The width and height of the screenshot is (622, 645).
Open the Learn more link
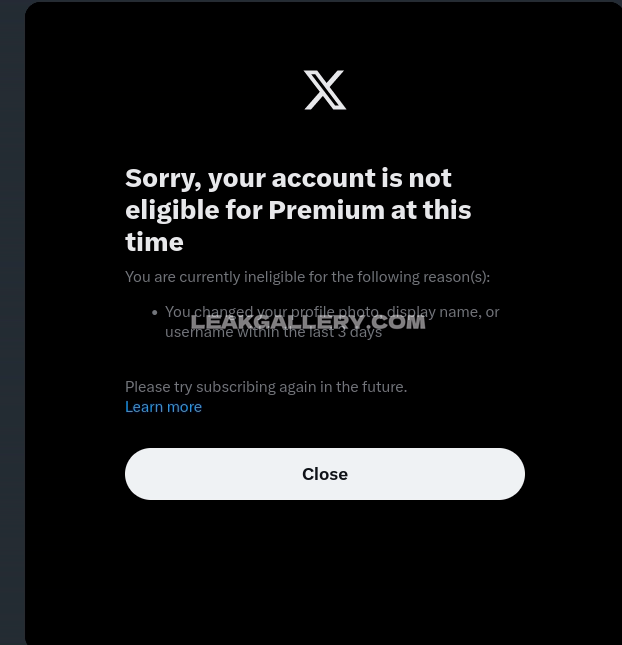pyautogui.click(x=163, y=407)
